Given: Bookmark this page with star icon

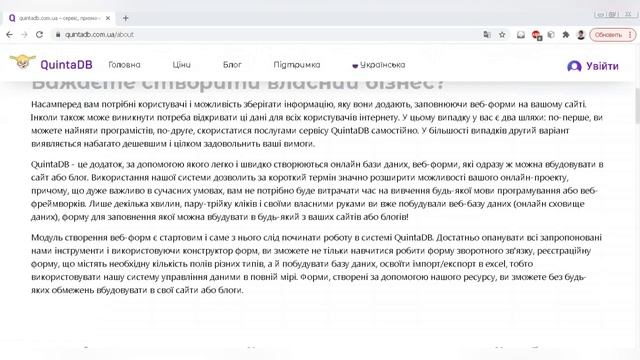Looking at the screenshot, I should click(502, 35).
